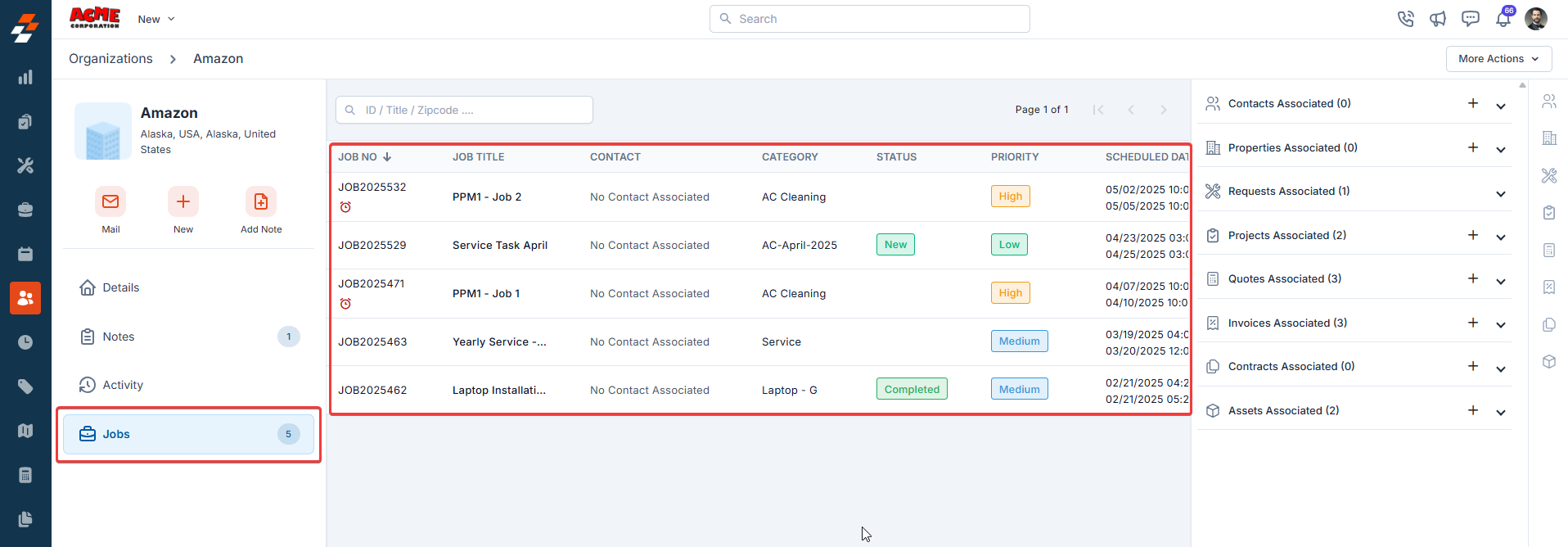The height and width of the screenshot is (547, 1568).
Task: Click overdue alarm icon under JOB2025532
Action: 345,207
